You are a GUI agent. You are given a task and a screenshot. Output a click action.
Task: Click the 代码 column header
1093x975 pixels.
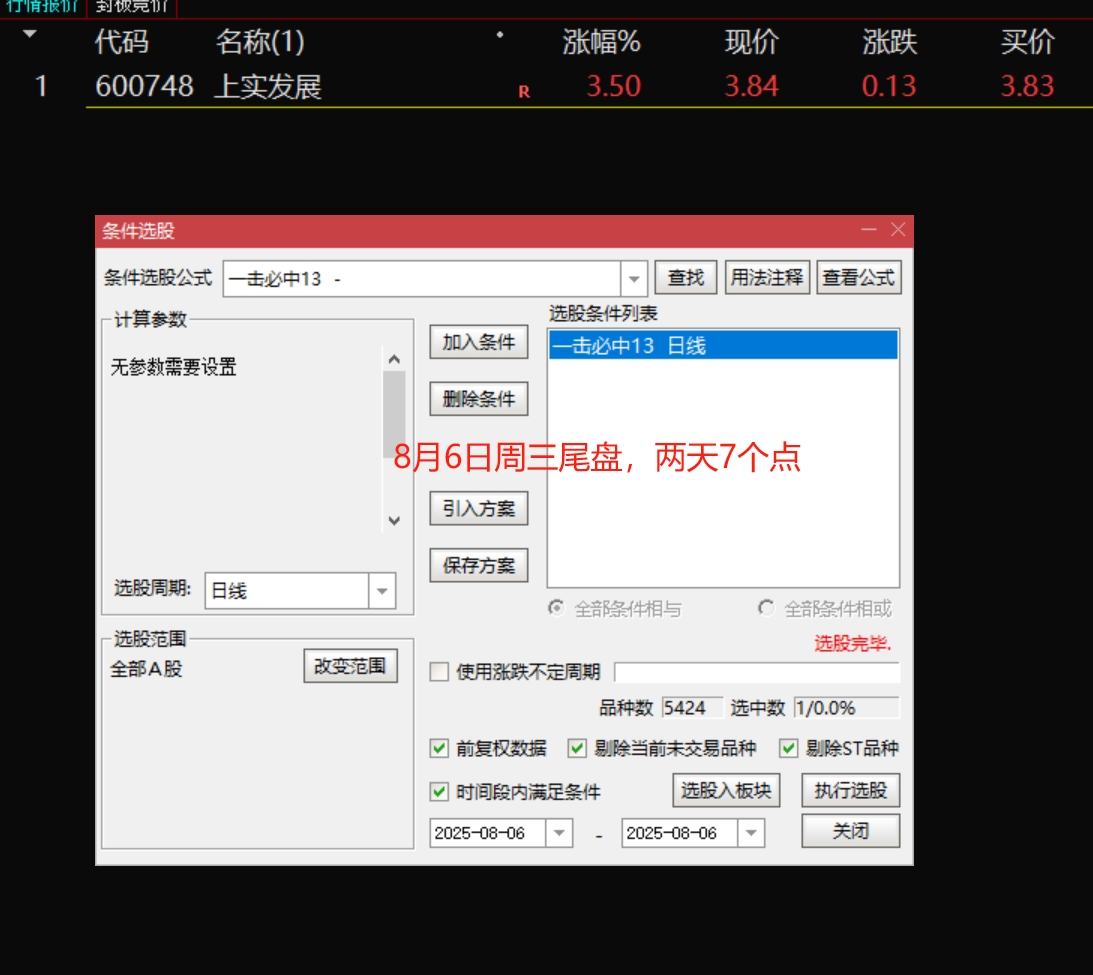click(x=122, y=42)
